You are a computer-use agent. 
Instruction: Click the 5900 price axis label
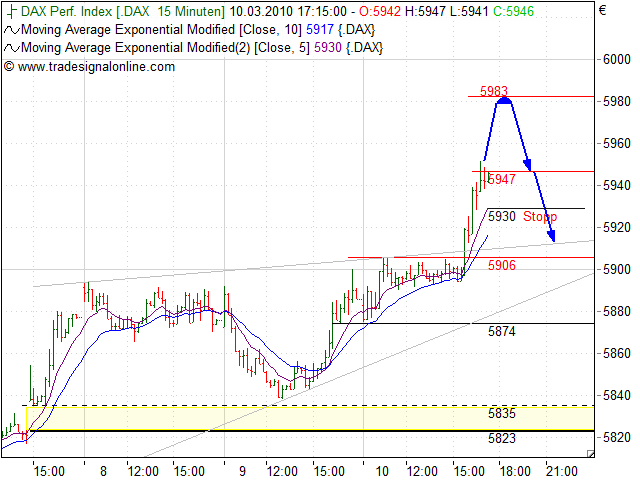point(617,269)
